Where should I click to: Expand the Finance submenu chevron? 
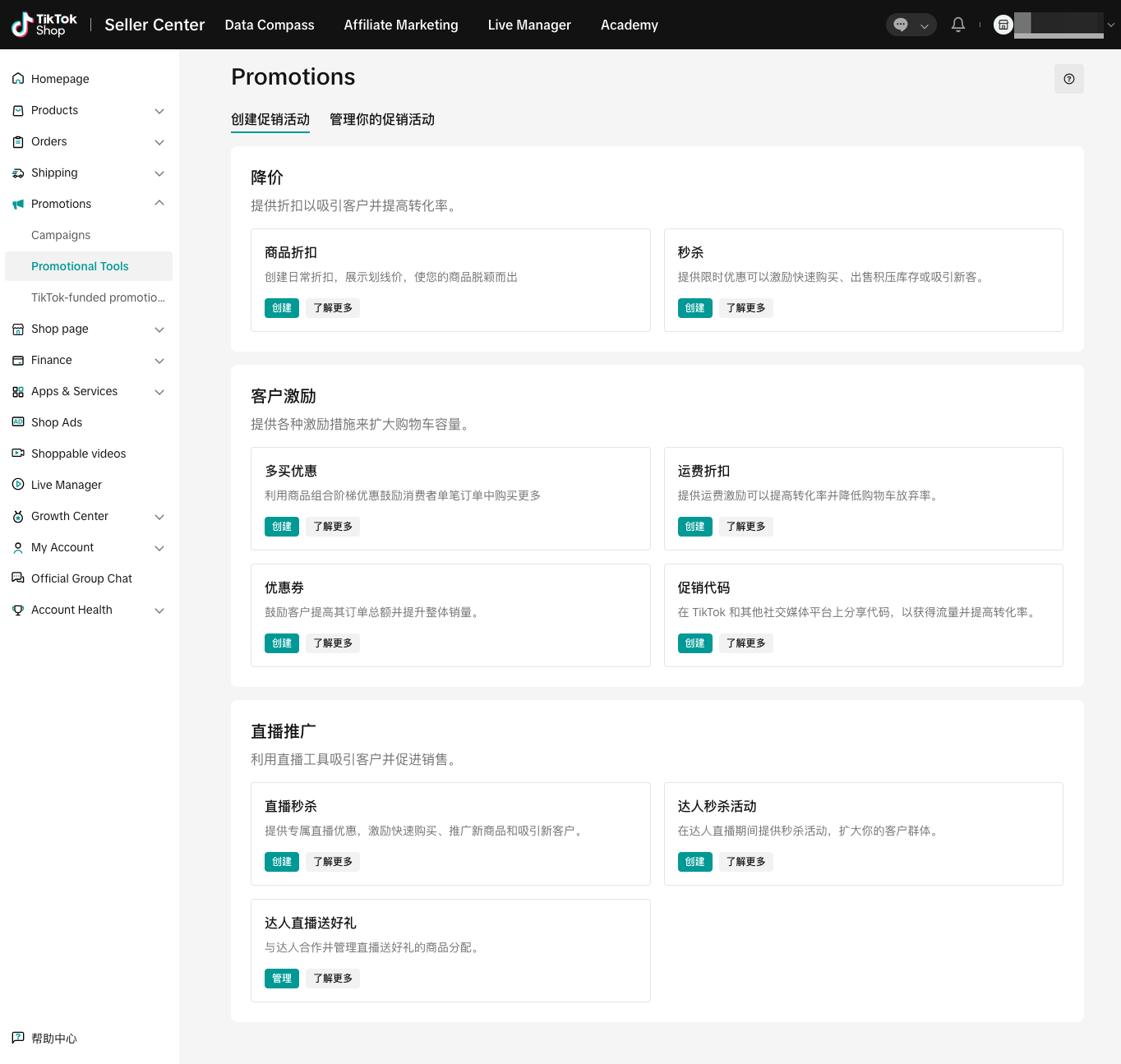point(159,360)
